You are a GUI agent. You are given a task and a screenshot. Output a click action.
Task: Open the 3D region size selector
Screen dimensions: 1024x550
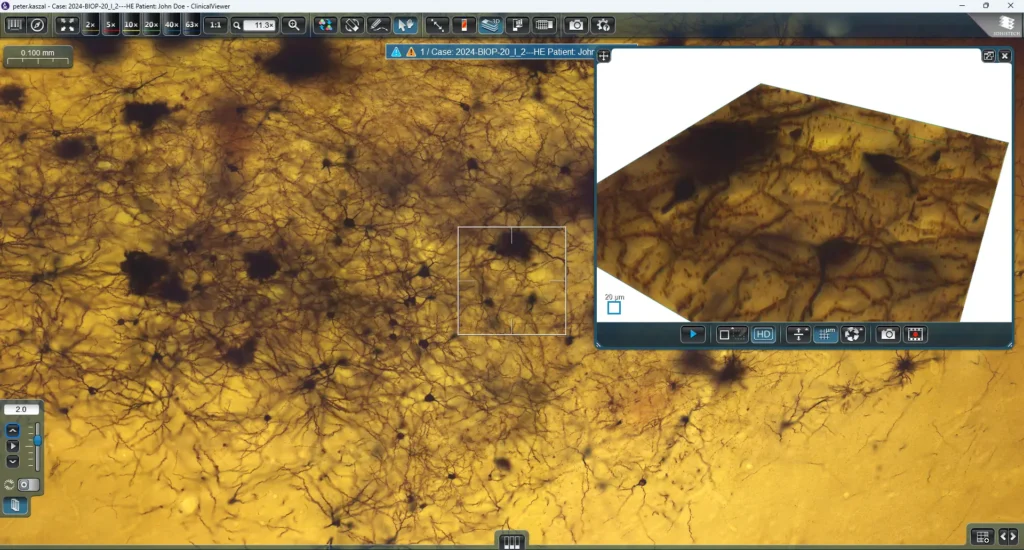tap(731, 334)
